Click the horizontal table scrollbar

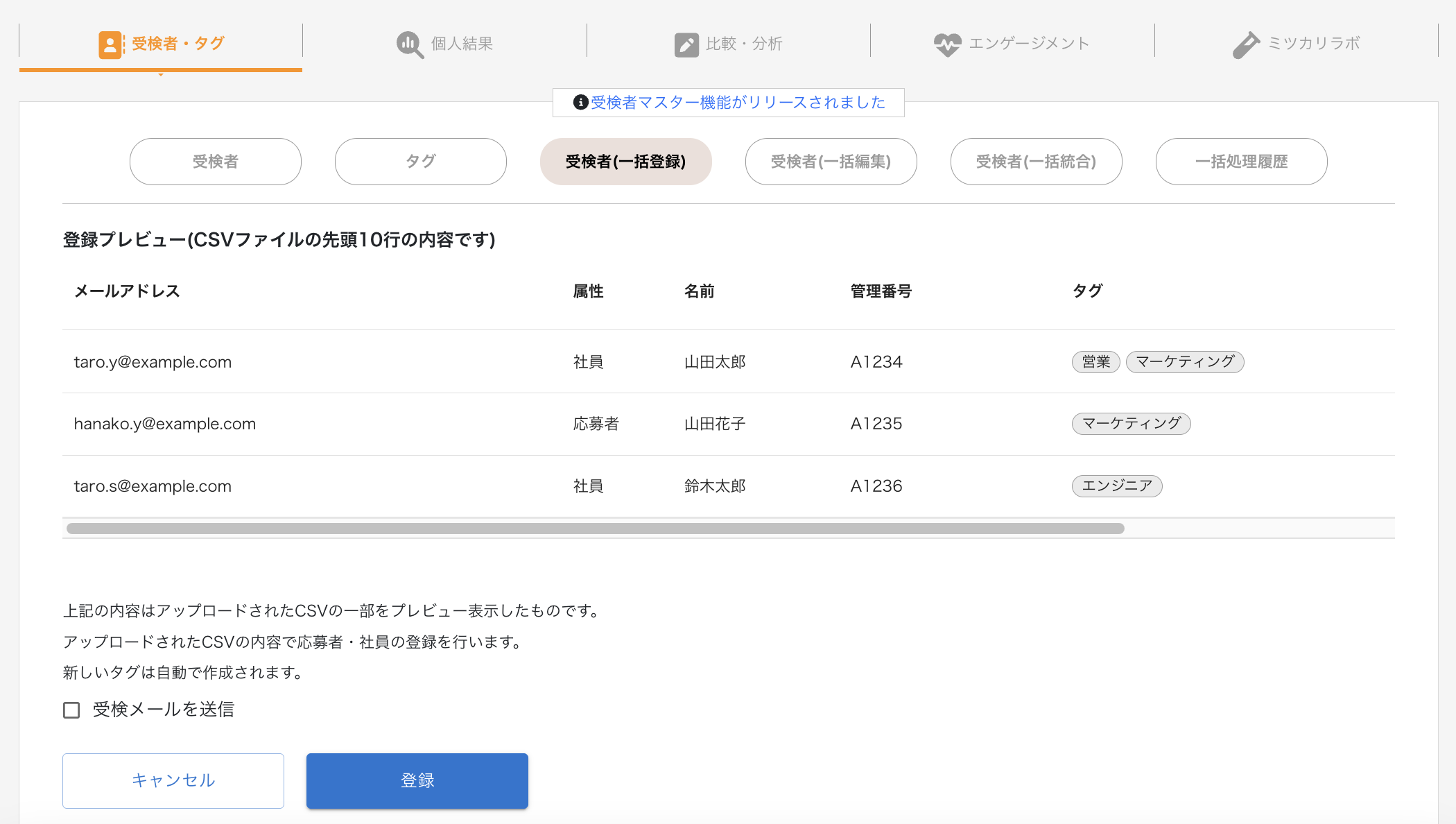click(595, 529)
